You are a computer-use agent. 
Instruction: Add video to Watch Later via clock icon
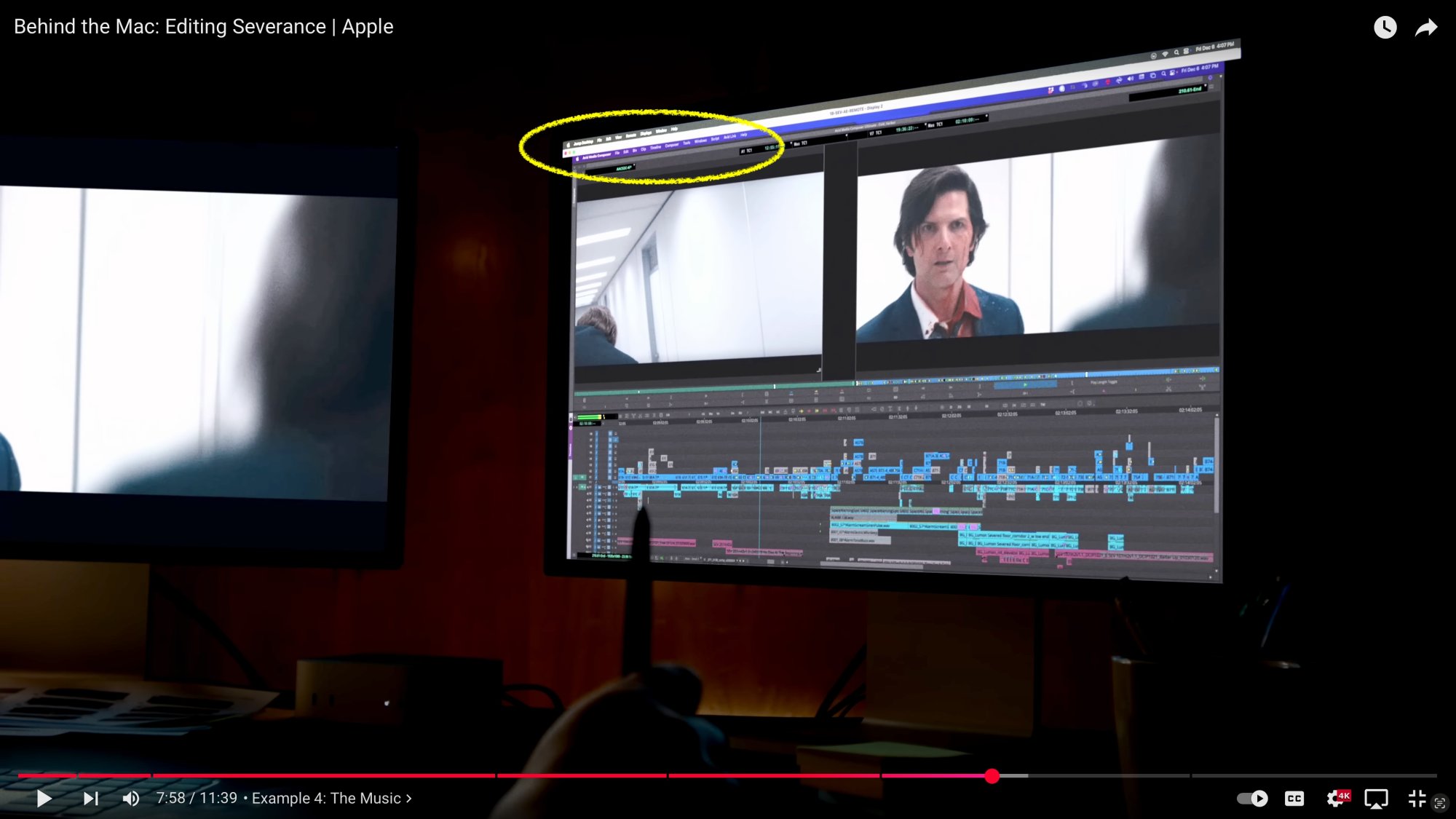tap(1385, 28)
